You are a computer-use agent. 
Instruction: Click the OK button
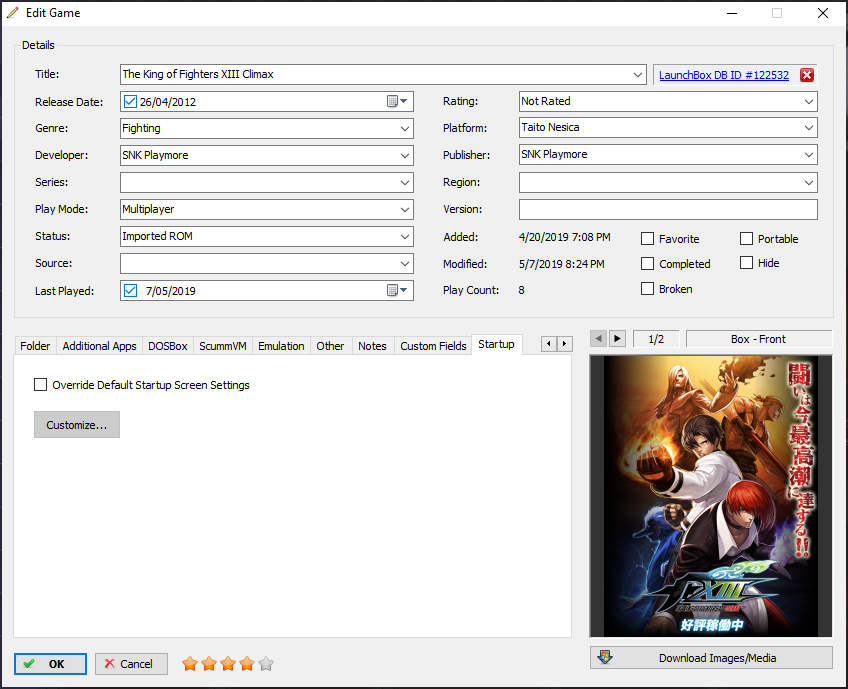(50, 664)
